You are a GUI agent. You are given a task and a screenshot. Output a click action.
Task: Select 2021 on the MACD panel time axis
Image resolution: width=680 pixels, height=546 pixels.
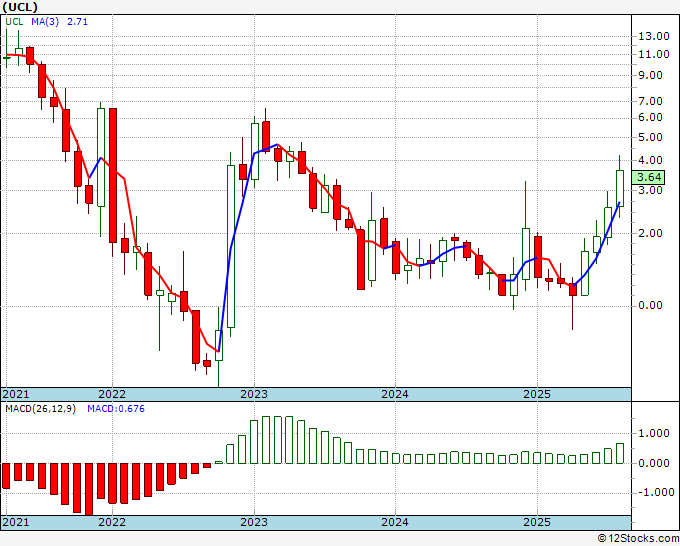(x=16, y=522)
